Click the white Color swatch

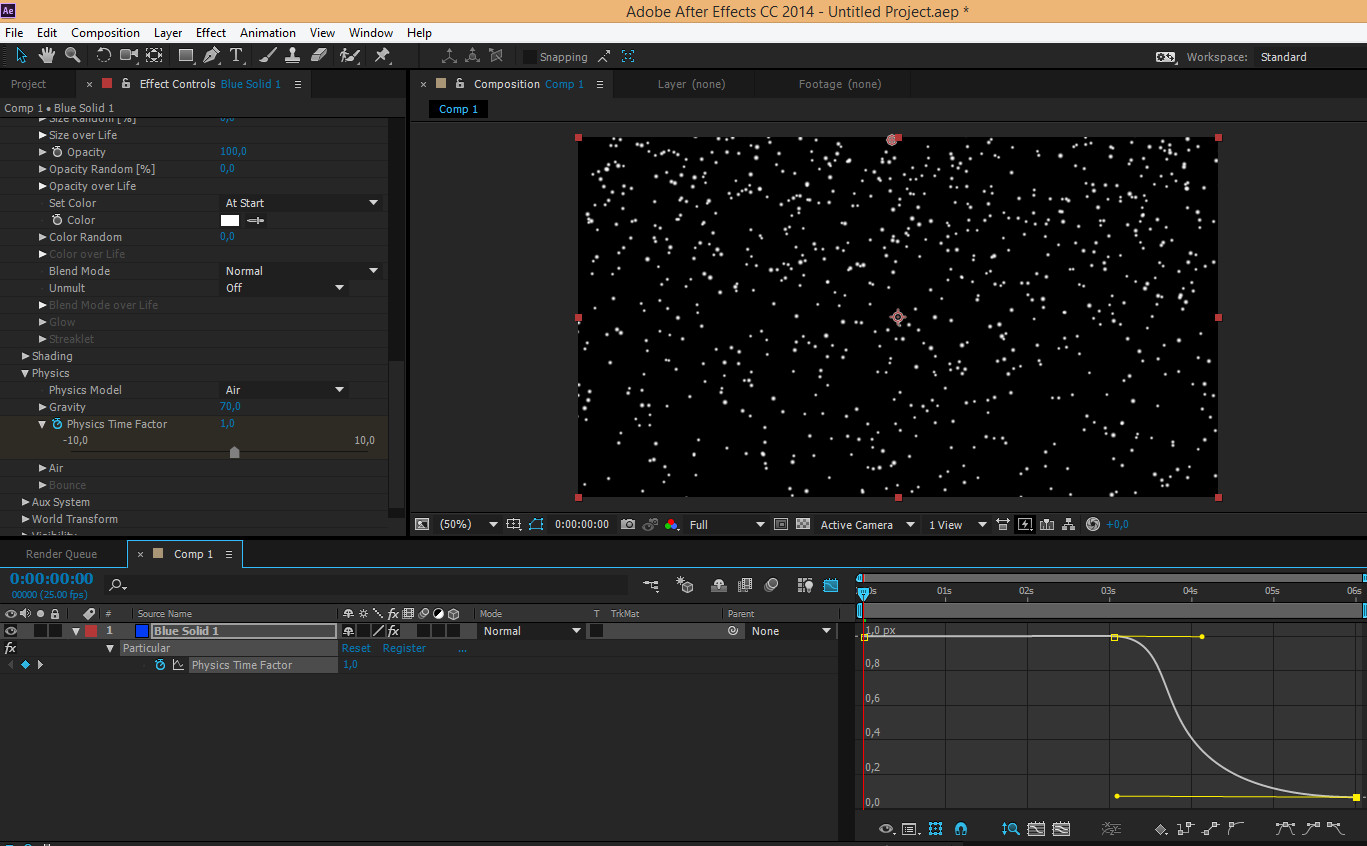click(230, 220)
